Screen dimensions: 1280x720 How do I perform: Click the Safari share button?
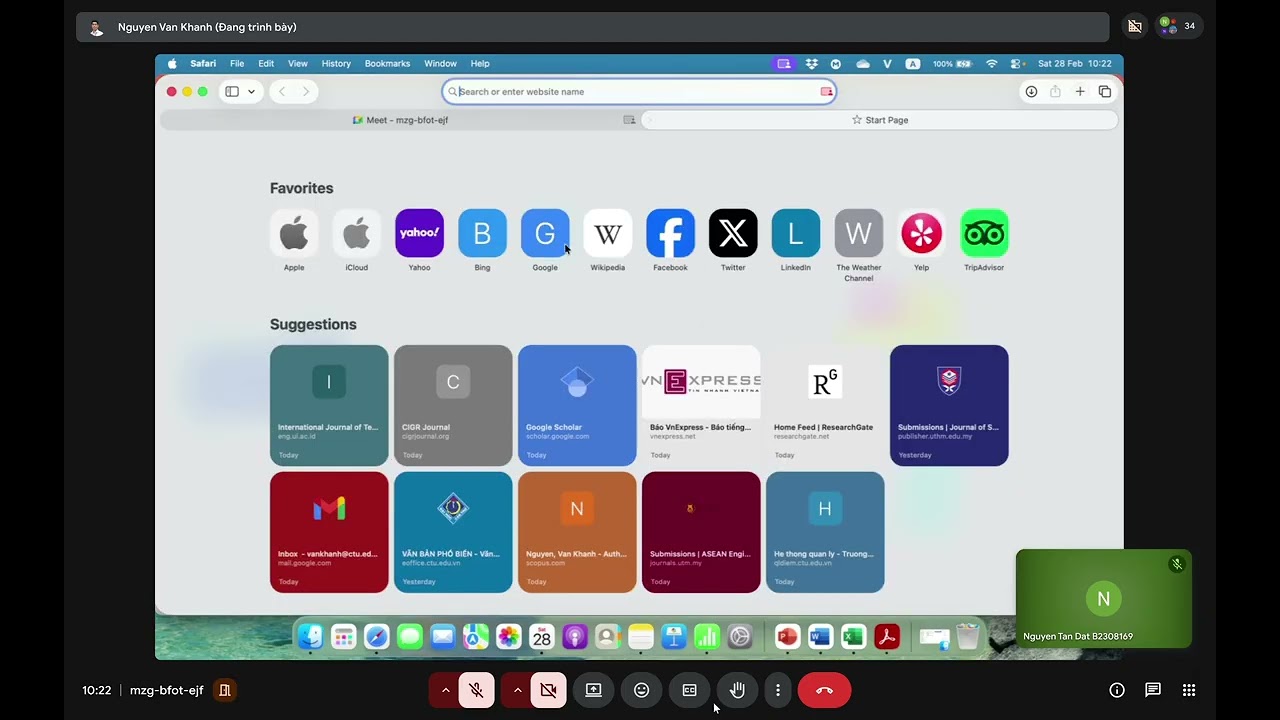(x=1055, y=91)
